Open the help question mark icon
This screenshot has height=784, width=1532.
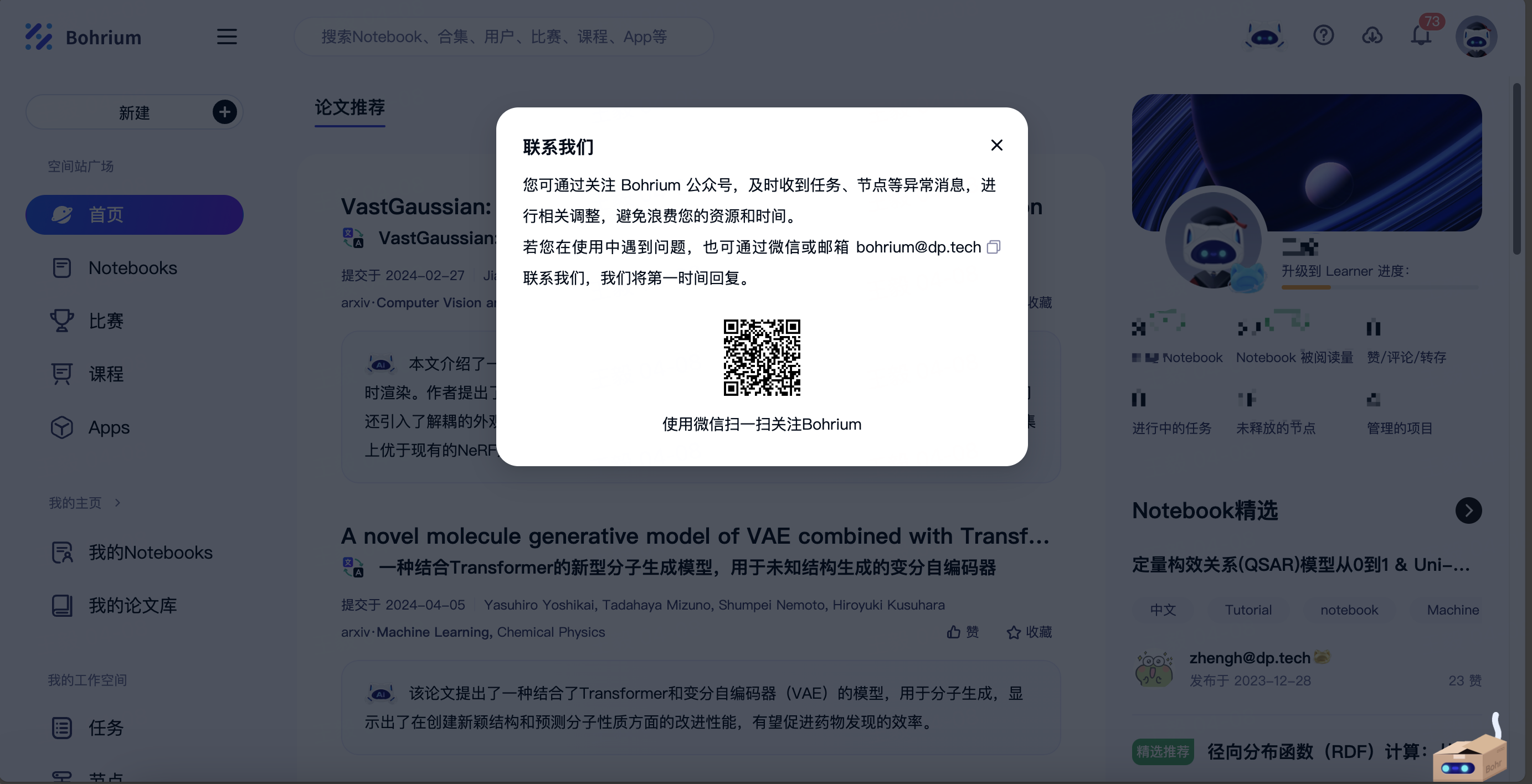1323,35
